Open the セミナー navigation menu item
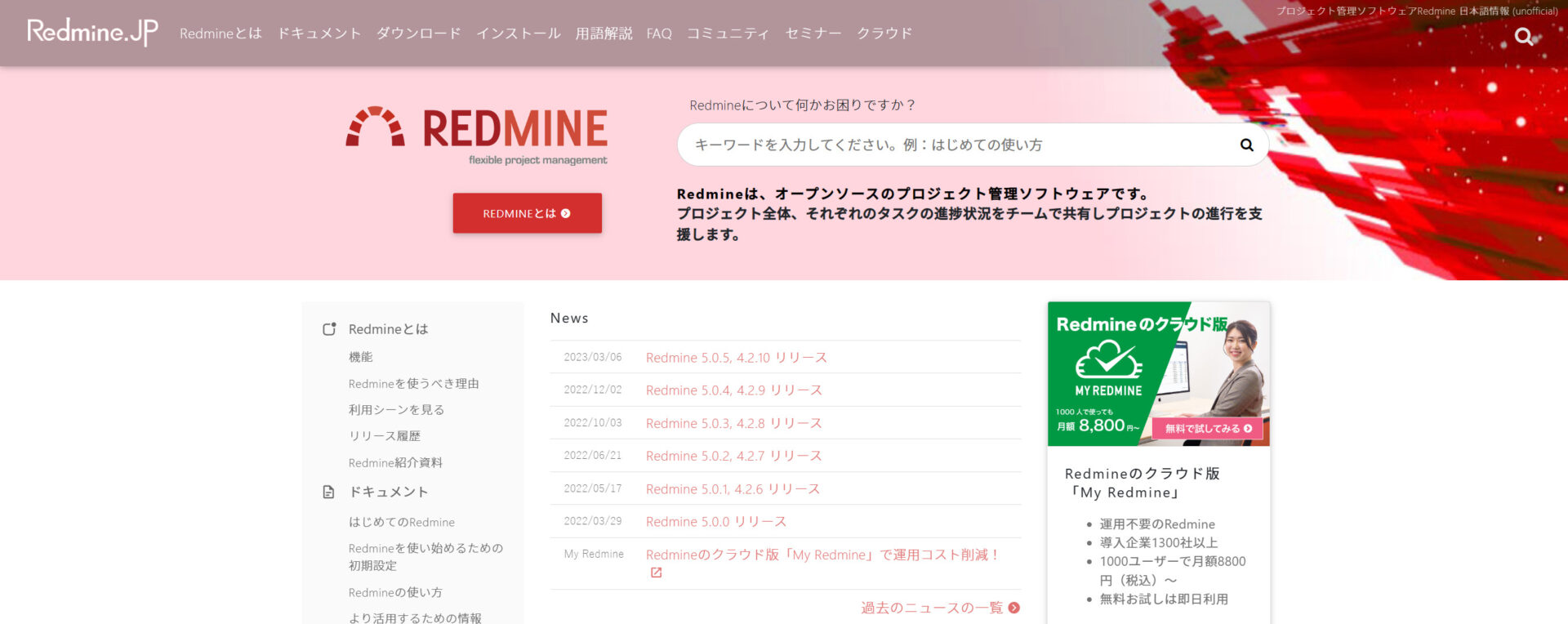1568x624 pixels. [813, 33]
